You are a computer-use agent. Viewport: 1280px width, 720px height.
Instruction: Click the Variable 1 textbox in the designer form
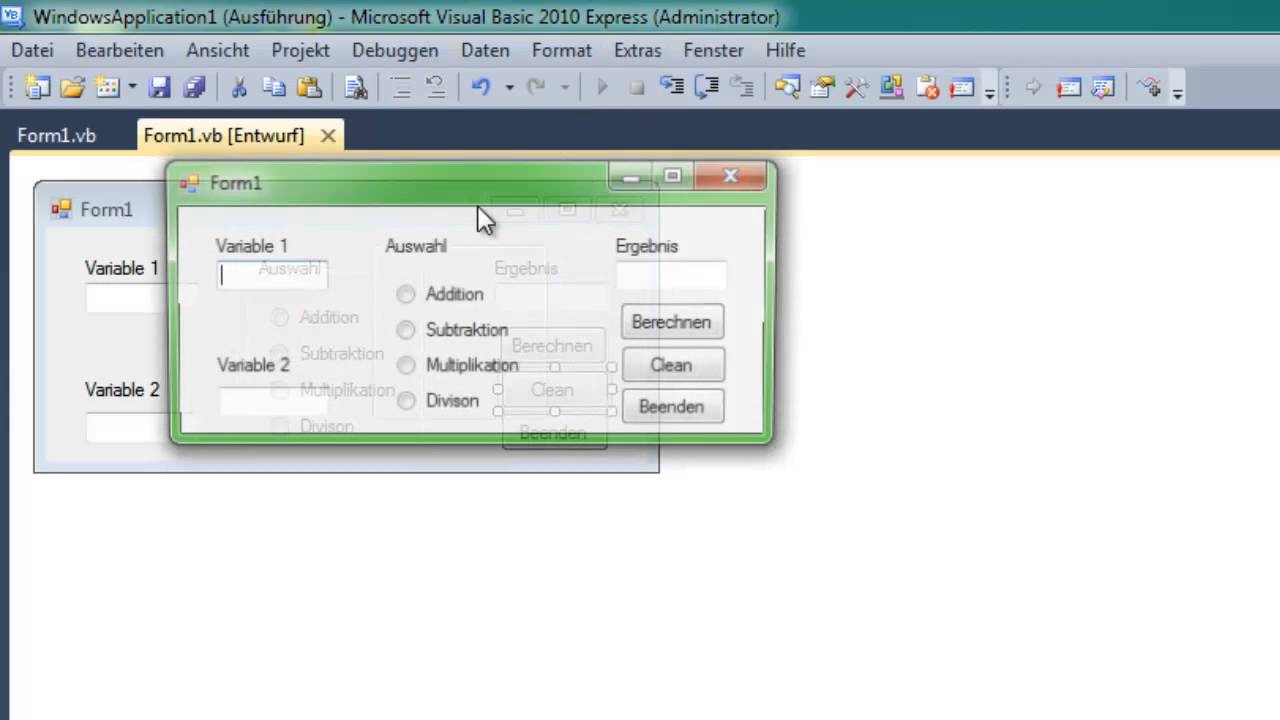tap(127, 299)
